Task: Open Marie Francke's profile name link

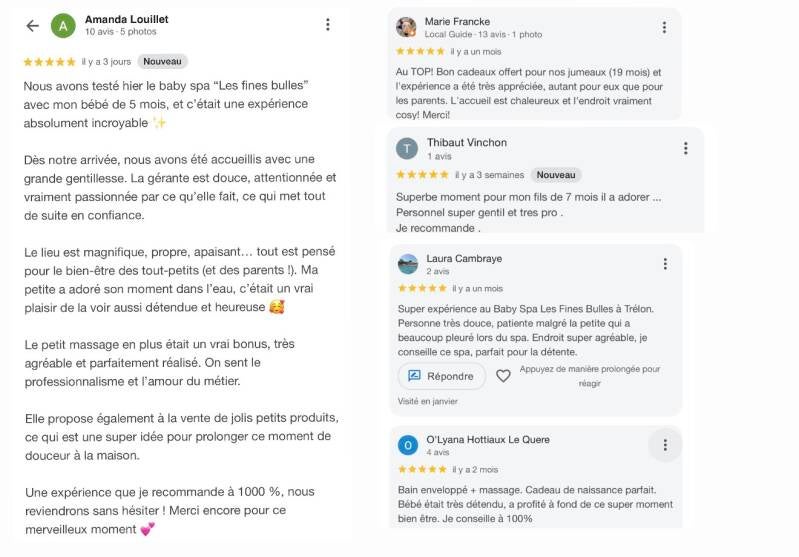Action: (x=458, y=21)
